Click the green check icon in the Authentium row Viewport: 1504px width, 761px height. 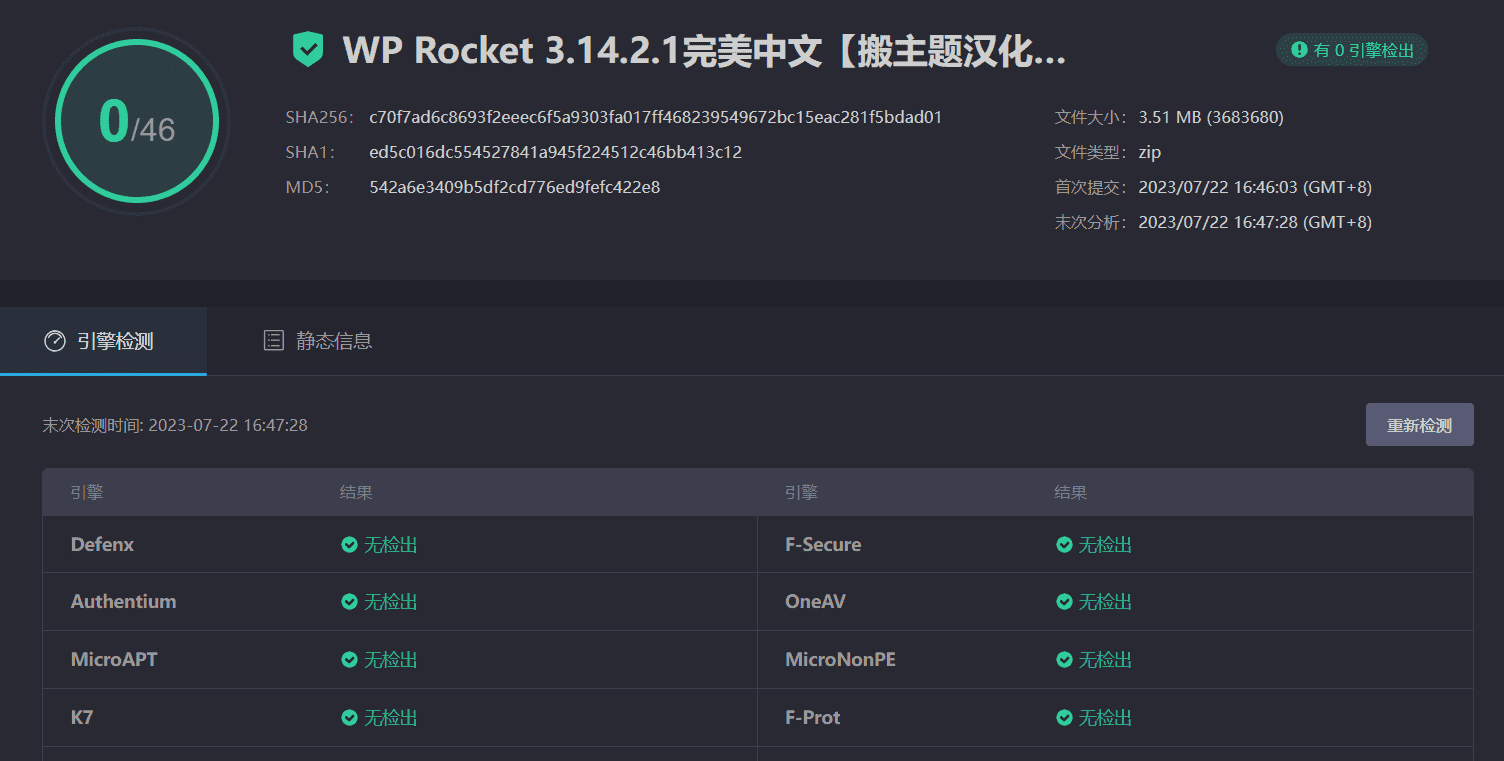(349, 602)
